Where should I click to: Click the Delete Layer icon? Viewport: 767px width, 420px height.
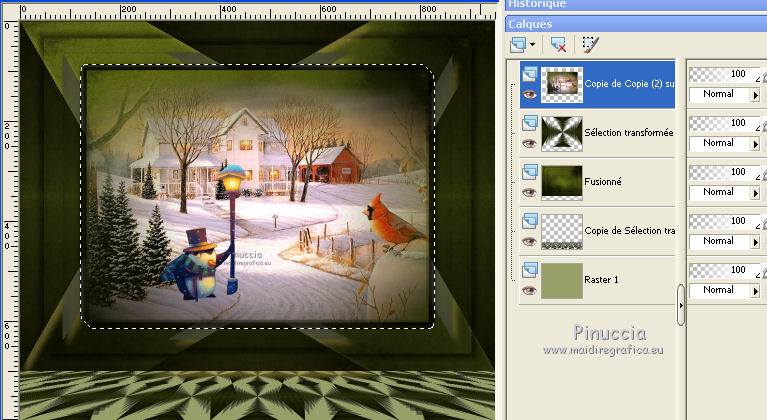558,44
